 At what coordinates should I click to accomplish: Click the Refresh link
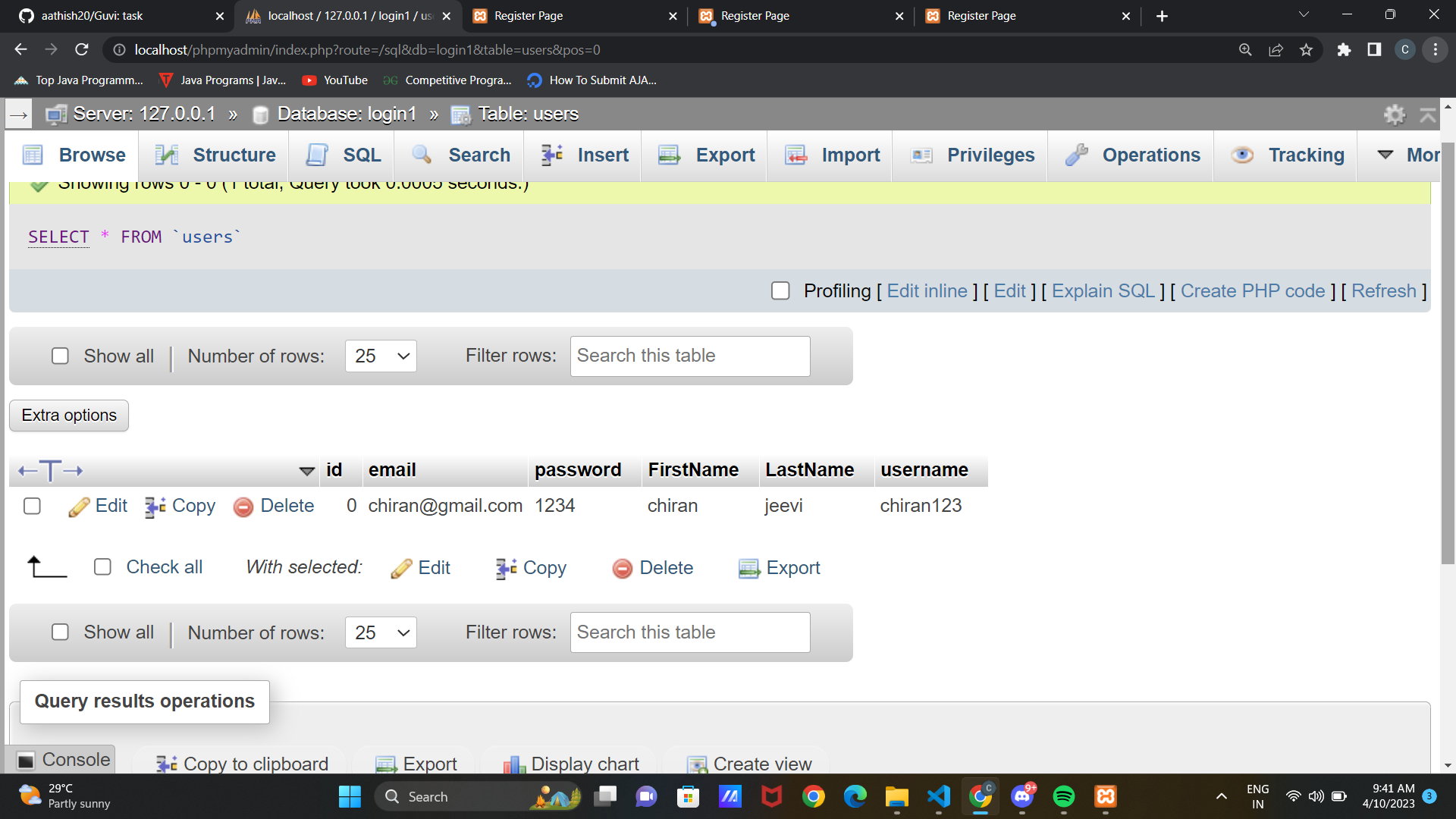pyautogui.click(x=1383, y=291)
